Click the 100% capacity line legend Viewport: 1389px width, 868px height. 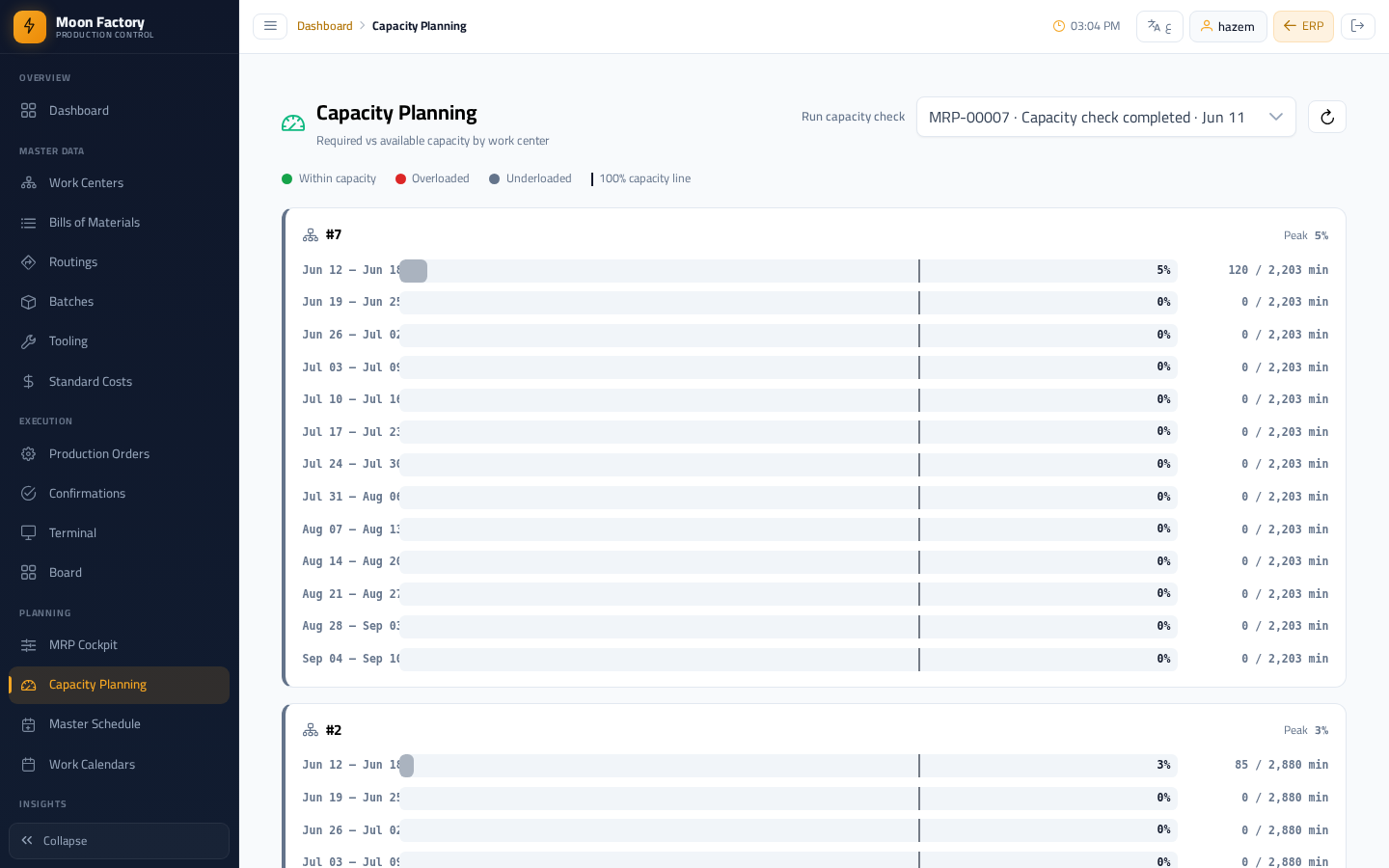coord(640,178)
